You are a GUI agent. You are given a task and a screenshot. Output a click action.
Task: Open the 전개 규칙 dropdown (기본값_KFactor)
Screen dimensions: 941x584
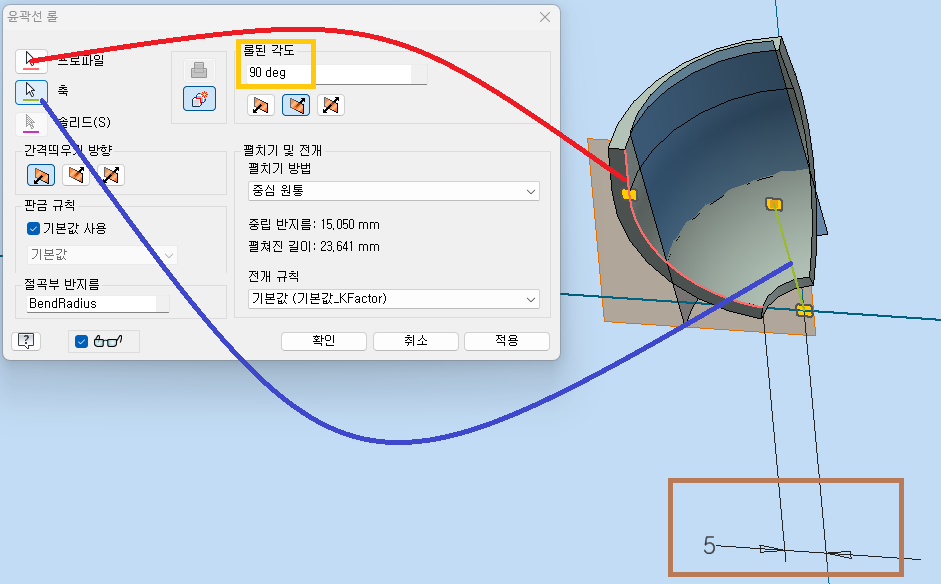[x=393, y=299]
